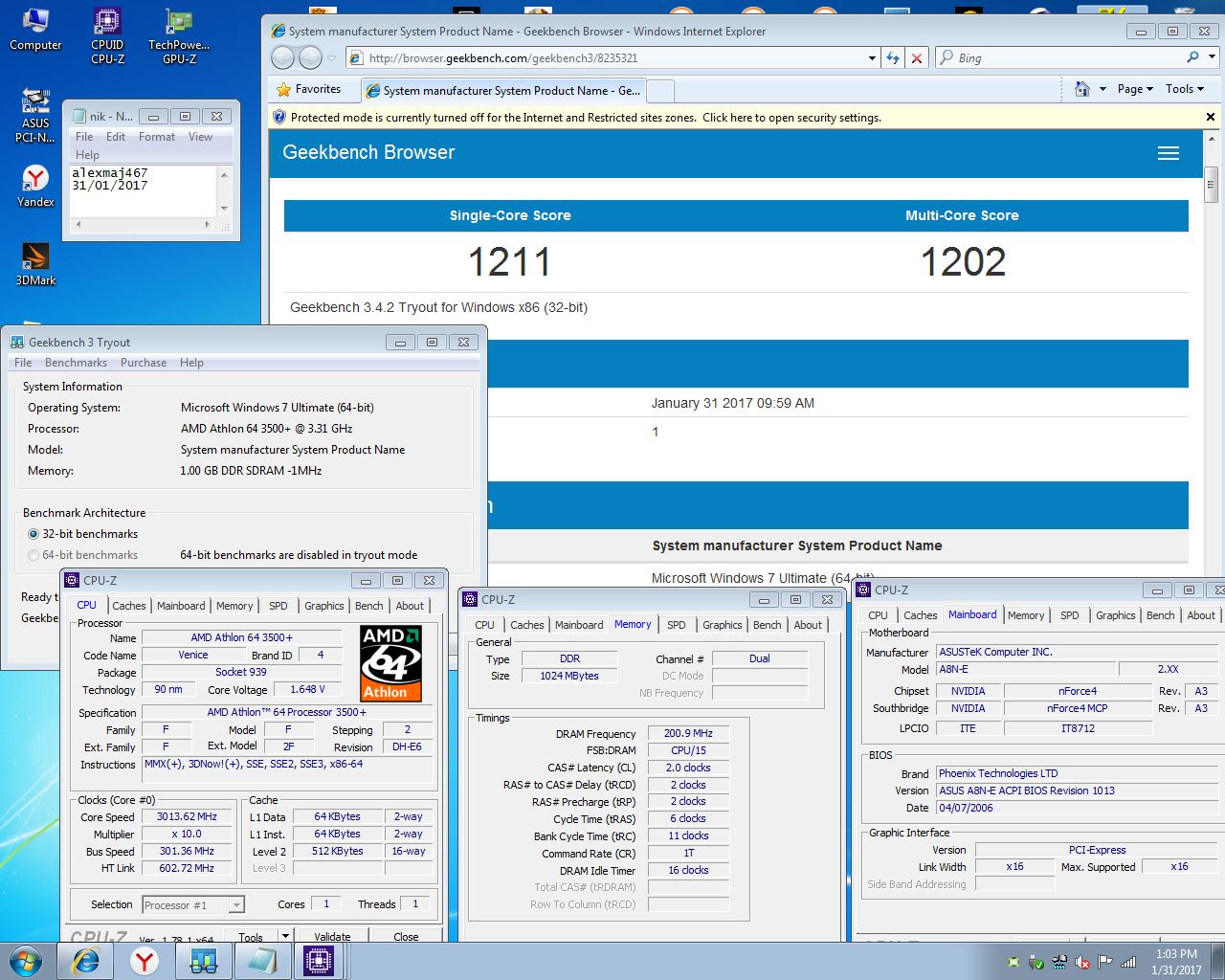Click the Yandex browser taskbar icon
Image resolution: width=1225 pixels, height=980 pixels.
click(x=145, y=961)
